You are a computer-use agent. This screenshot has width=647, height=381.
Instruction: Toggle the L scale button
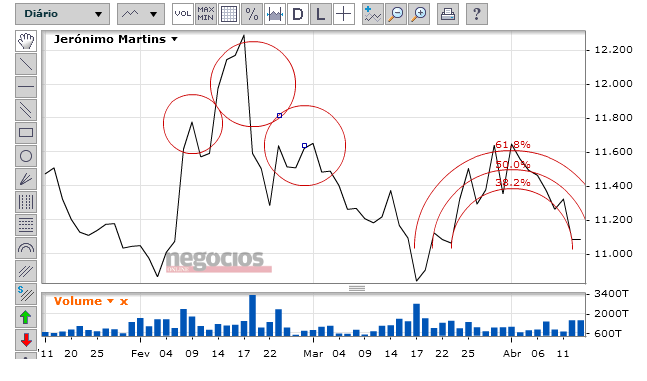point(321,14)
